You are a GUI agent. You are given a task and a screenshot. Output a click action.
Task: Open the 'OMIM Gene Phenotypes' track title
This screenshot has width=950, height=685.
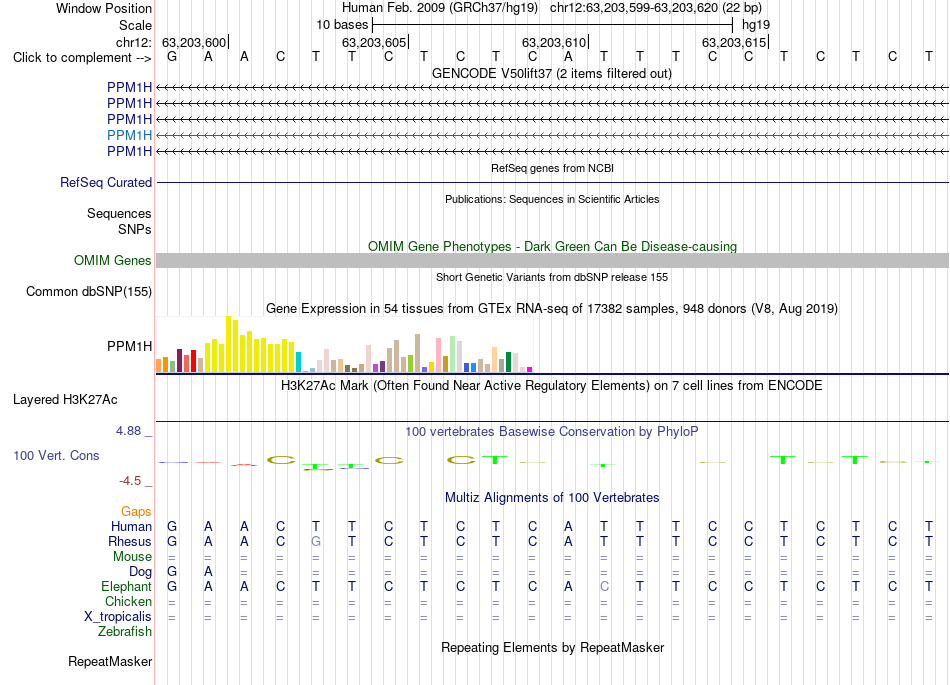[x=552, y=247]
